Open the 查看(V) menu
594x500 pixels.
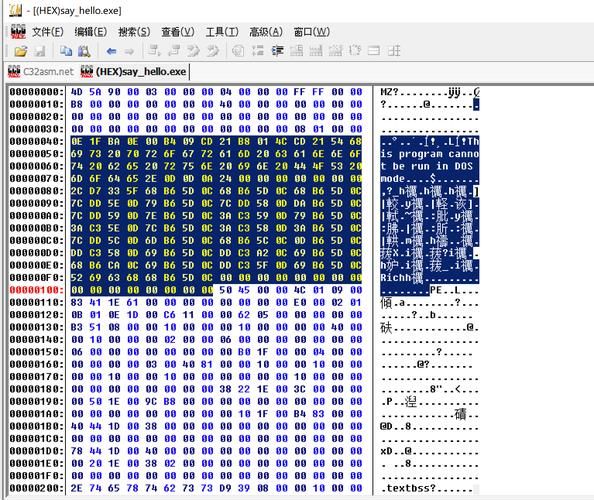pos(178,32)
